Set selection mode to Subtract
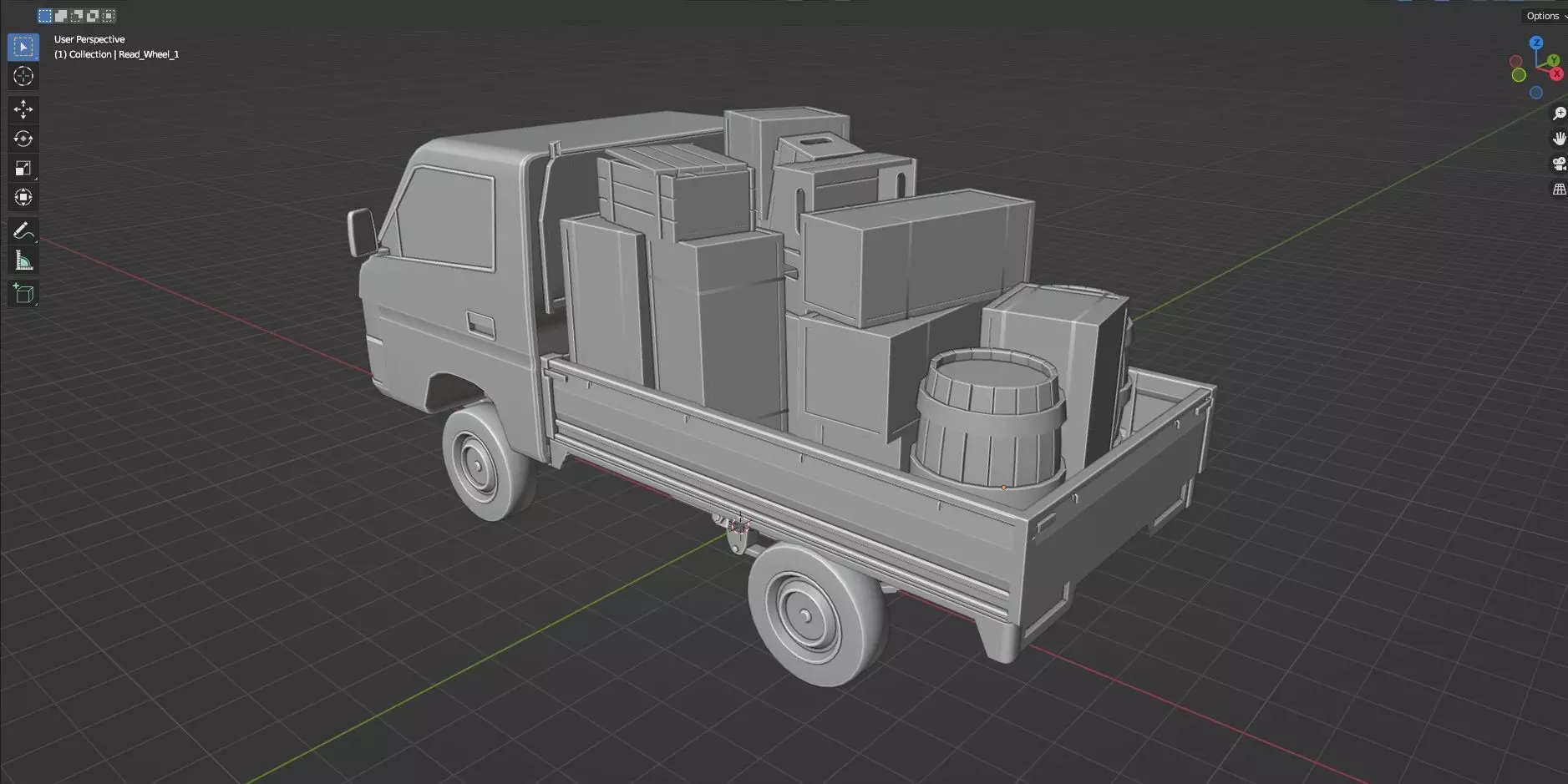 77,16
